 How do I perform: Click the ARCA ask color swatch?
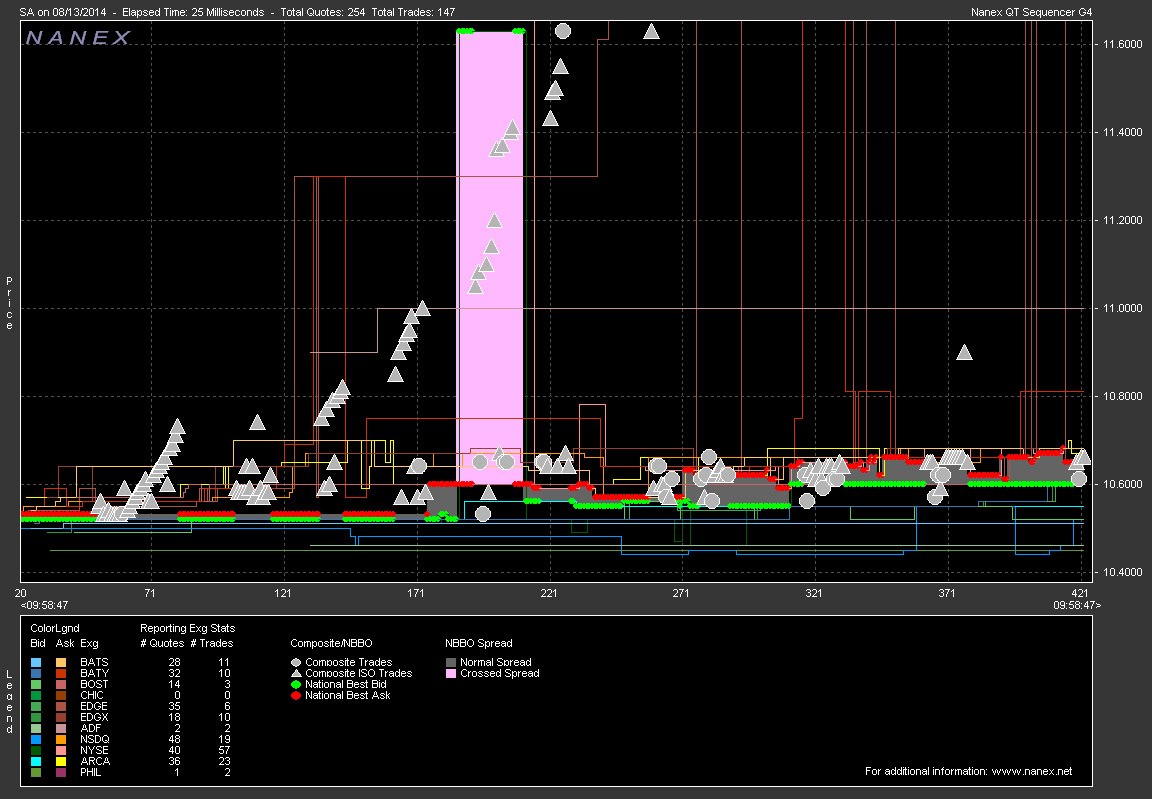click(61, 762)
